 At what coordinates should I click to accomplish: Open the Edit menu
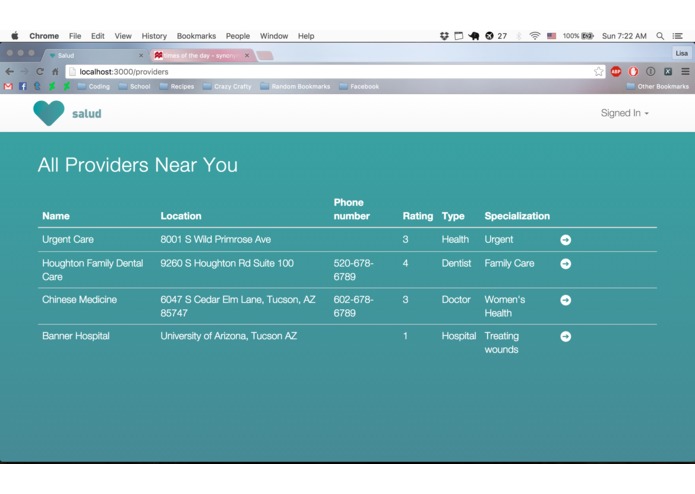click(98, 36)
